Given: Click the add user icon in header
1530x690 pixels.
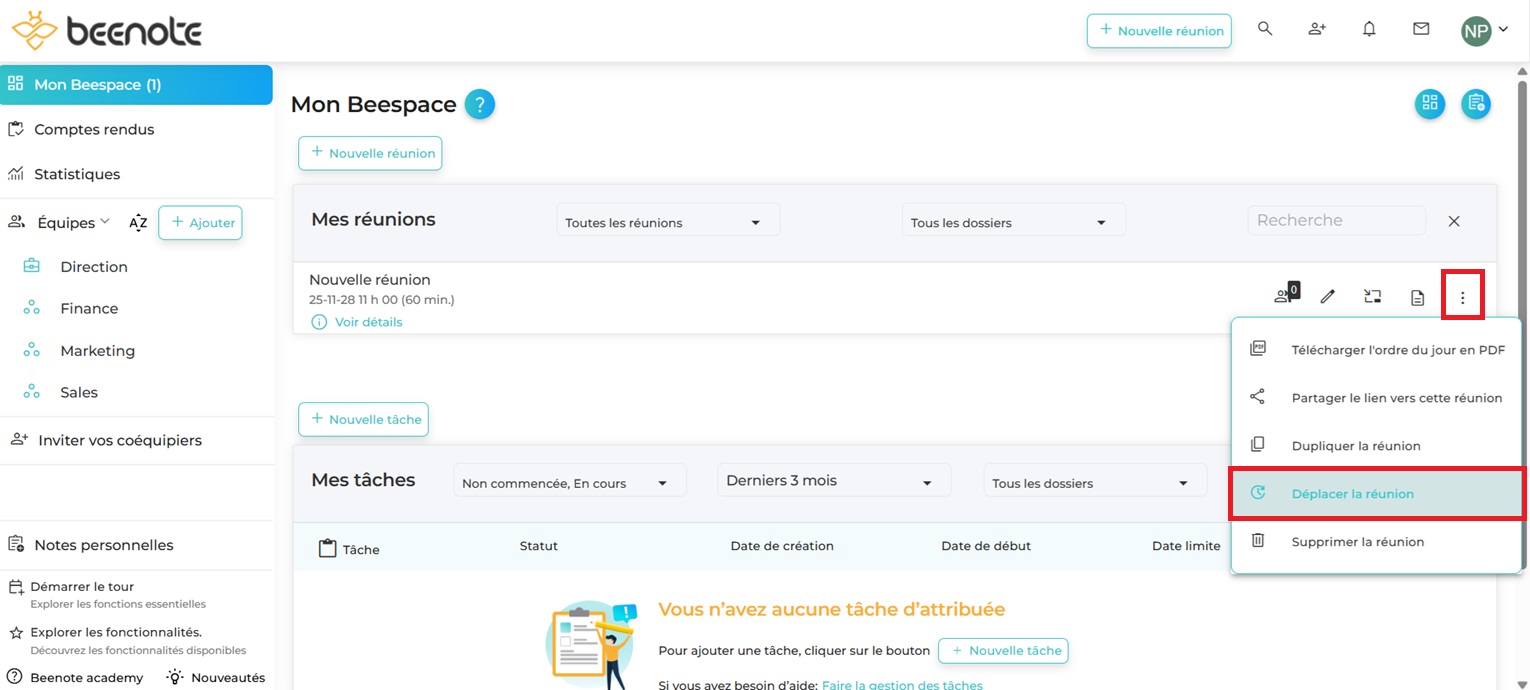Looking at the screenshot, I should [1317, 30].
